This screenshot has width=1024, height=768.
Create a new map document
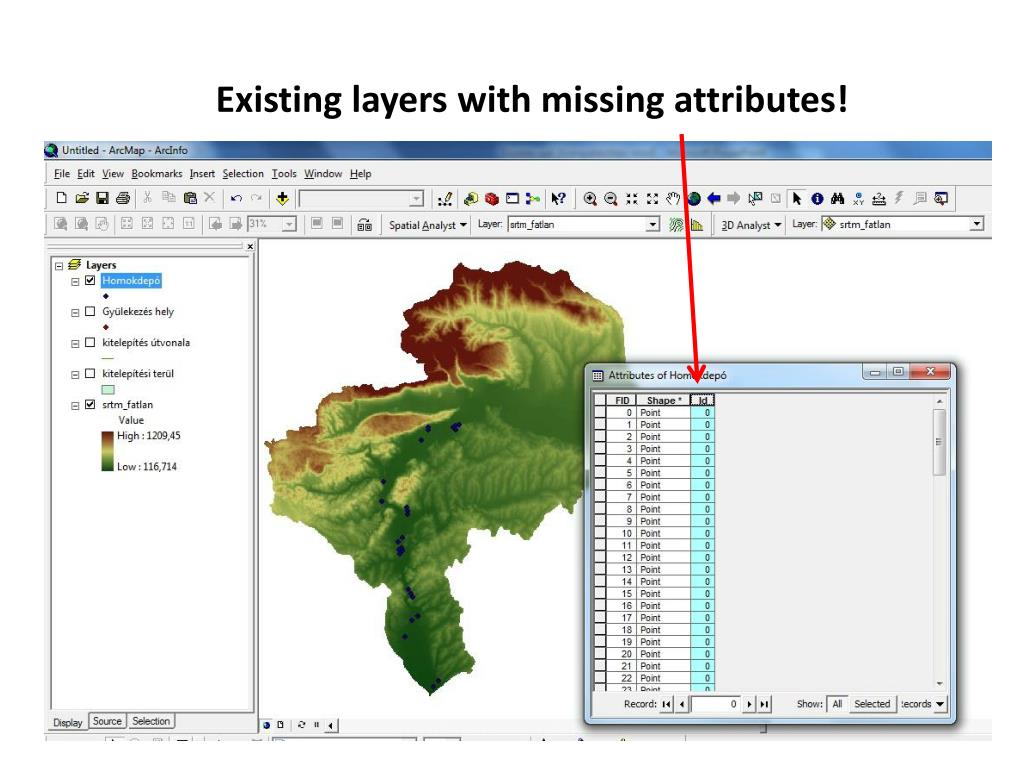coord(61,198)
